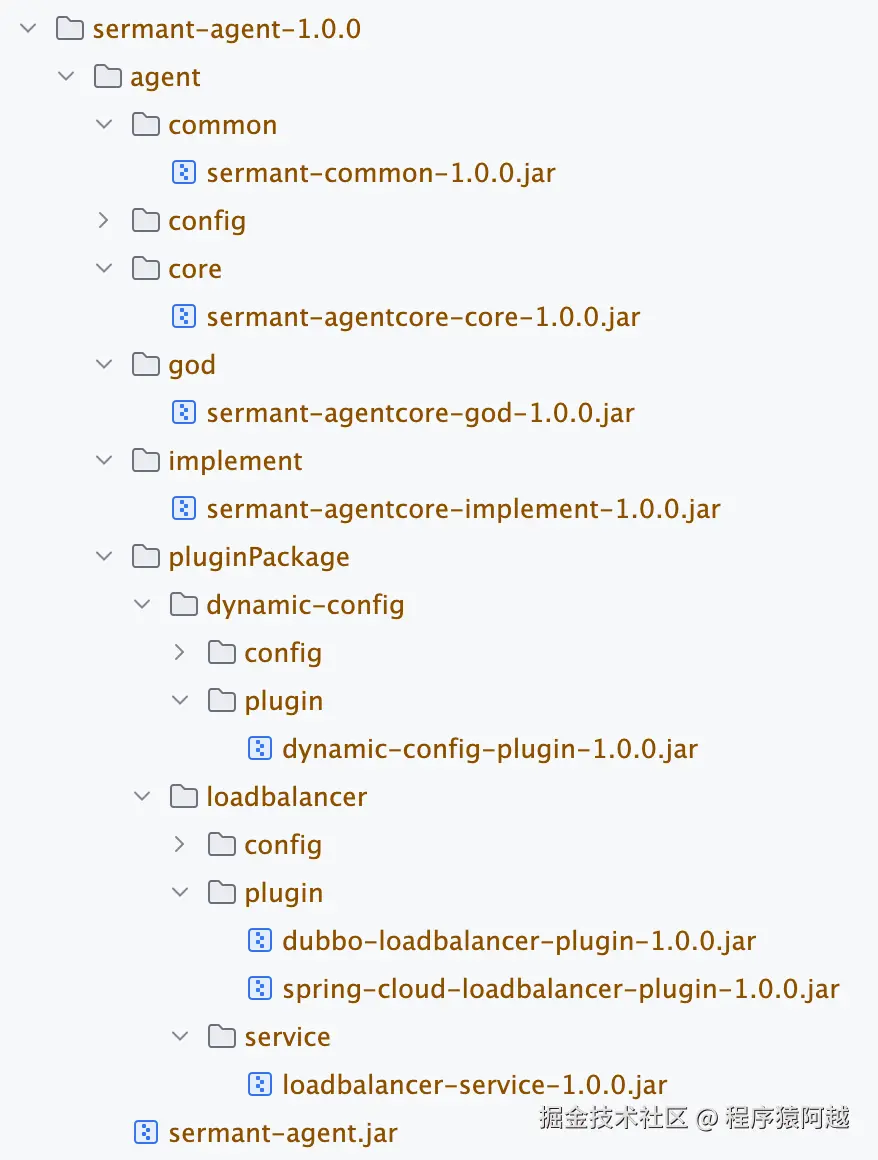Click the sermant-agentcore-core jar file icon
The height and width of the screenshot is (1160, 878).
point(184,317)
